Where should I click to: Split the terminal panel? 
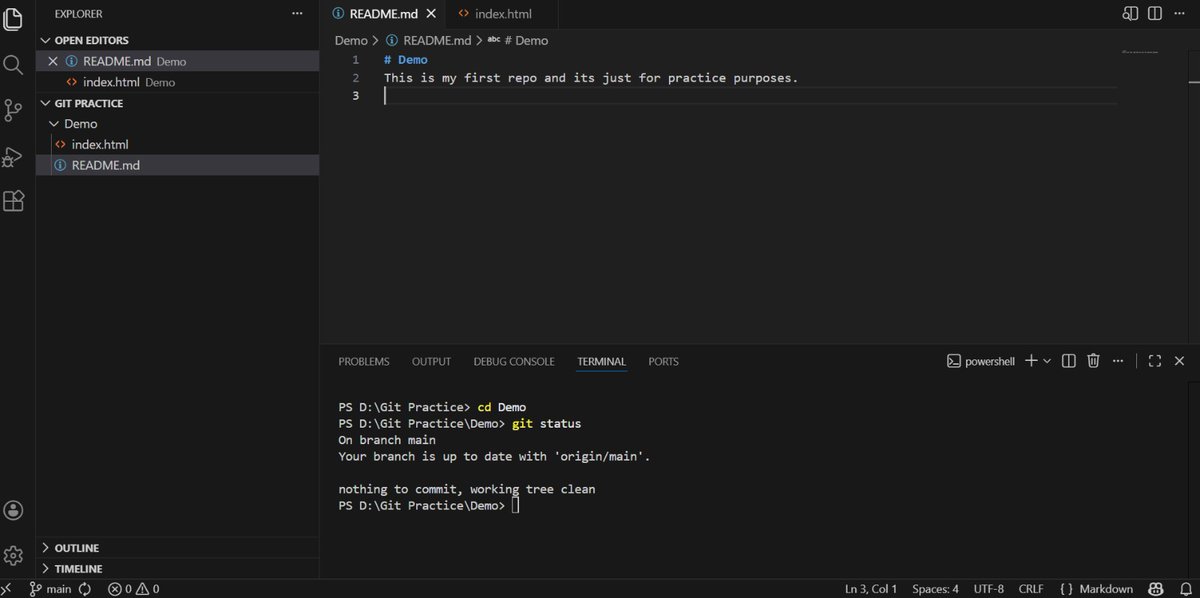point(1068,361)
